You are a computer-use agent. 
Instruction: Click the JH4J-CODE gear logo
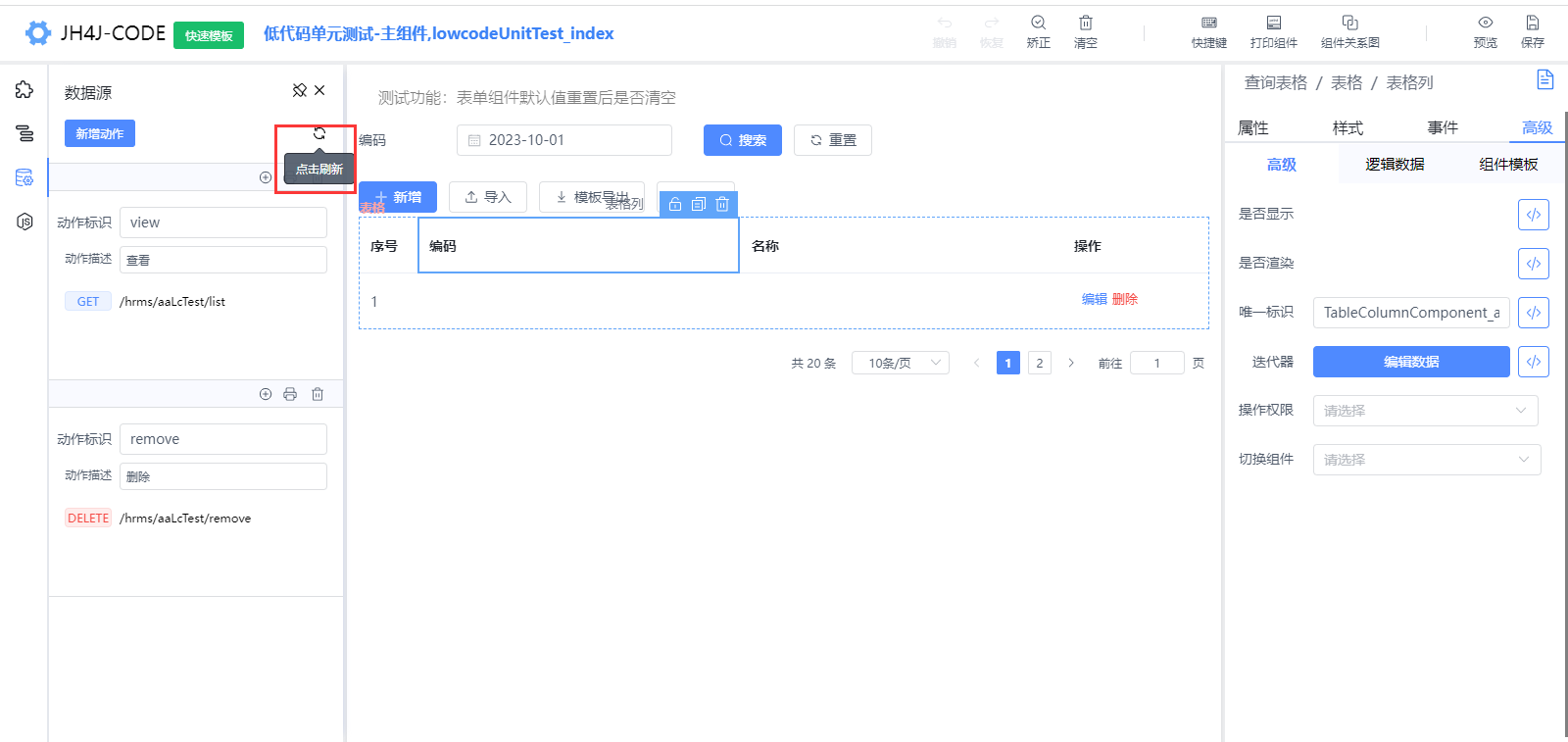[x=38, y=33]
